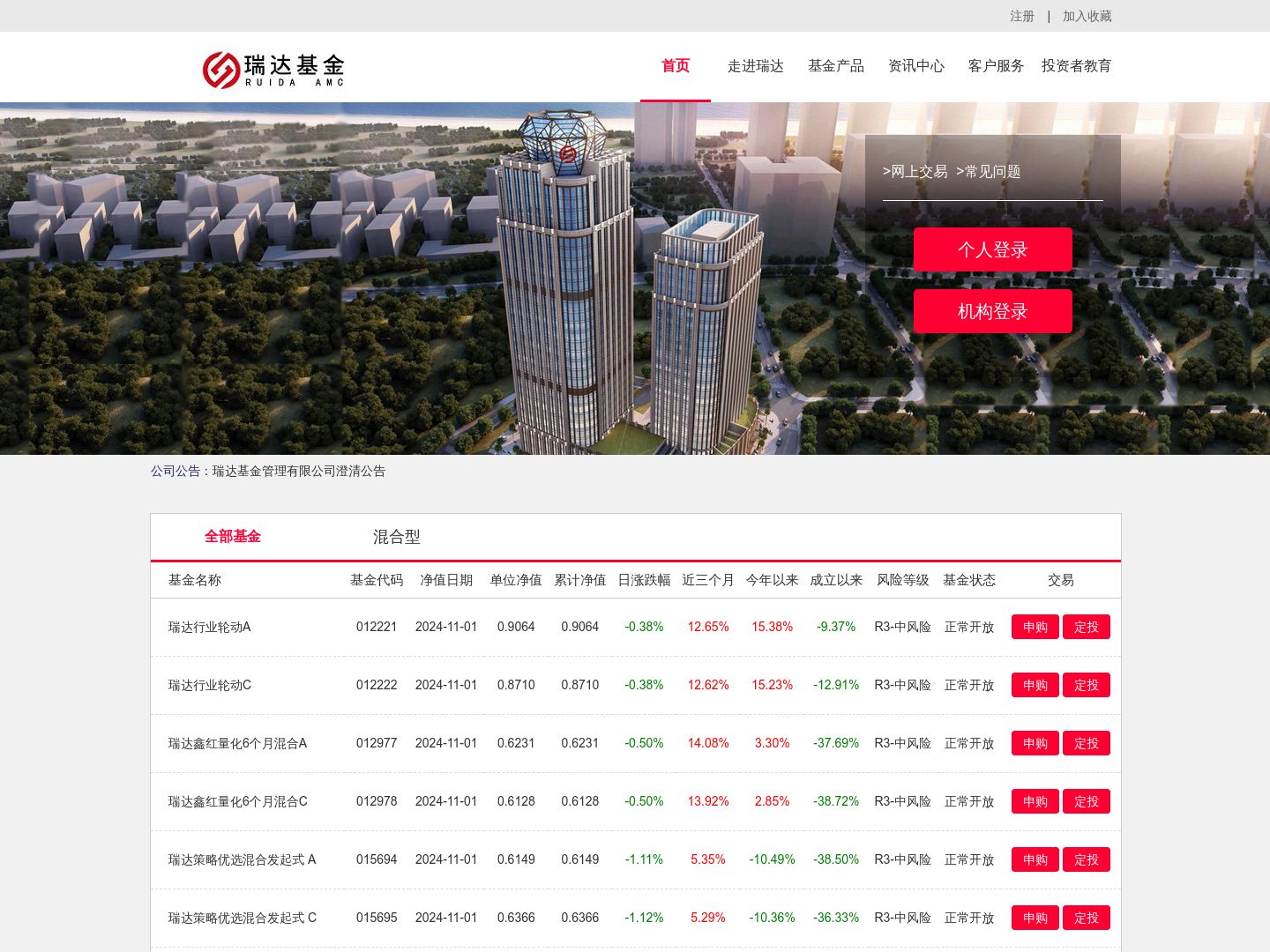Click 定投 for 瑞达策略优选混合发起式 A
This screenshot has height=952, width=1270.
[1087, 859]
